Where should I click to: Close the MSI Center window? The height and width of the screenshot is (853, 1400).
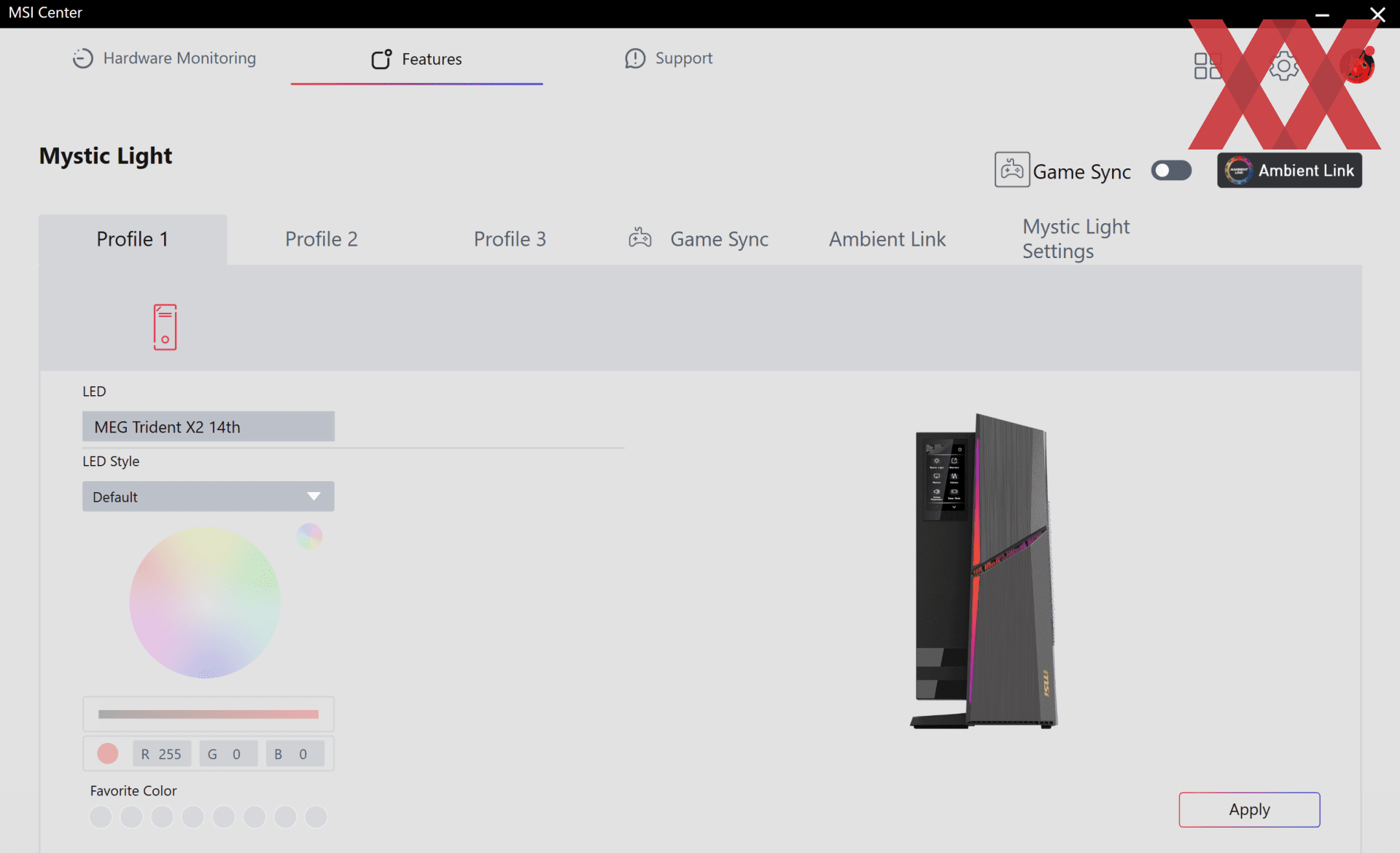(x=1377, y=15)
